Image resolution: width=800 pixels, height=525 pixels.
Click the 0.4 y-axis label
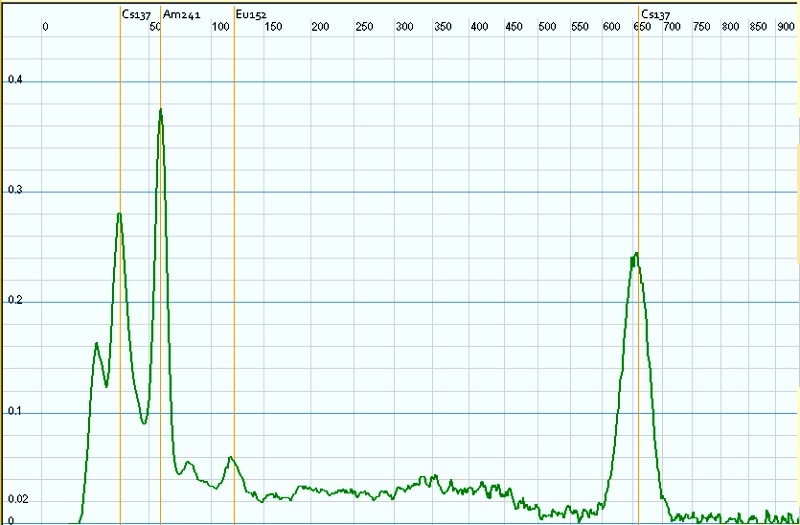coord(14,79)
